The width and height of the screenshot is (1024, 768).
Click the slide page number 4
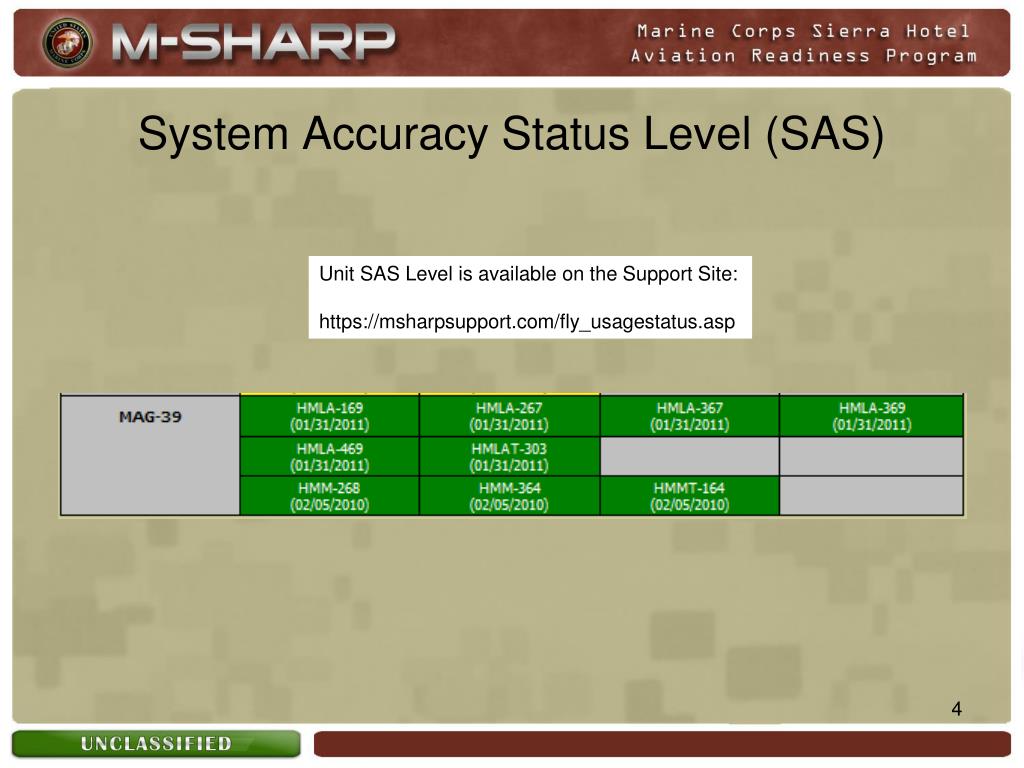pyautogui.click(x=957, y=709)
